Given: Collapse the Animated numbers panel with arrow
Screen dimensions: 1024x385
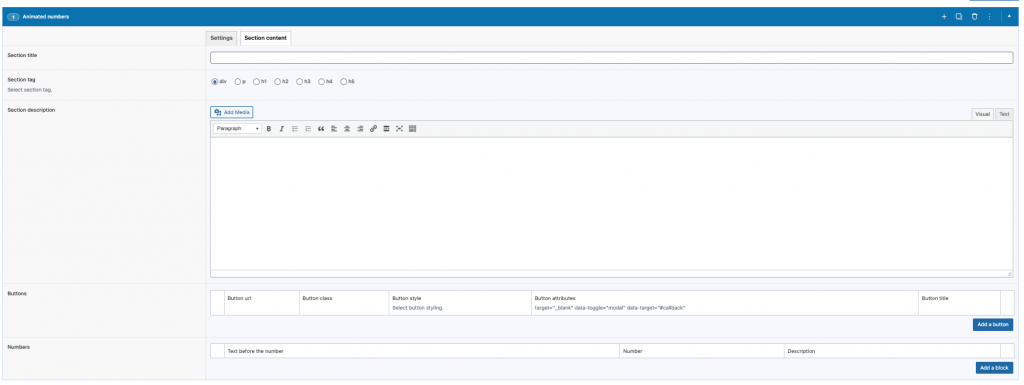Looking at the screenshot, I should tap(1009, 17).
